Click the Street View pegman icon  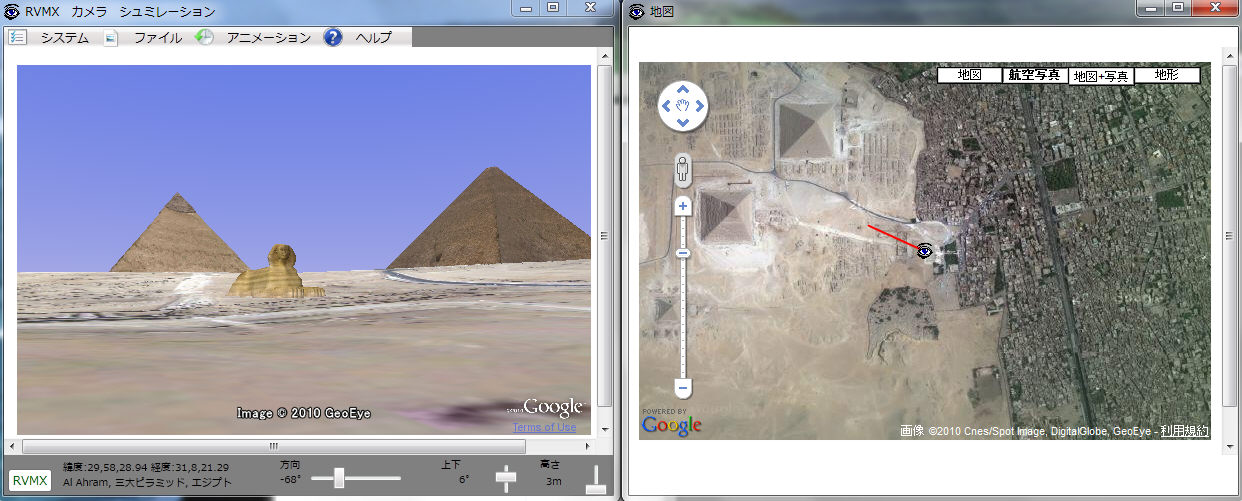[x=683, y=169]
